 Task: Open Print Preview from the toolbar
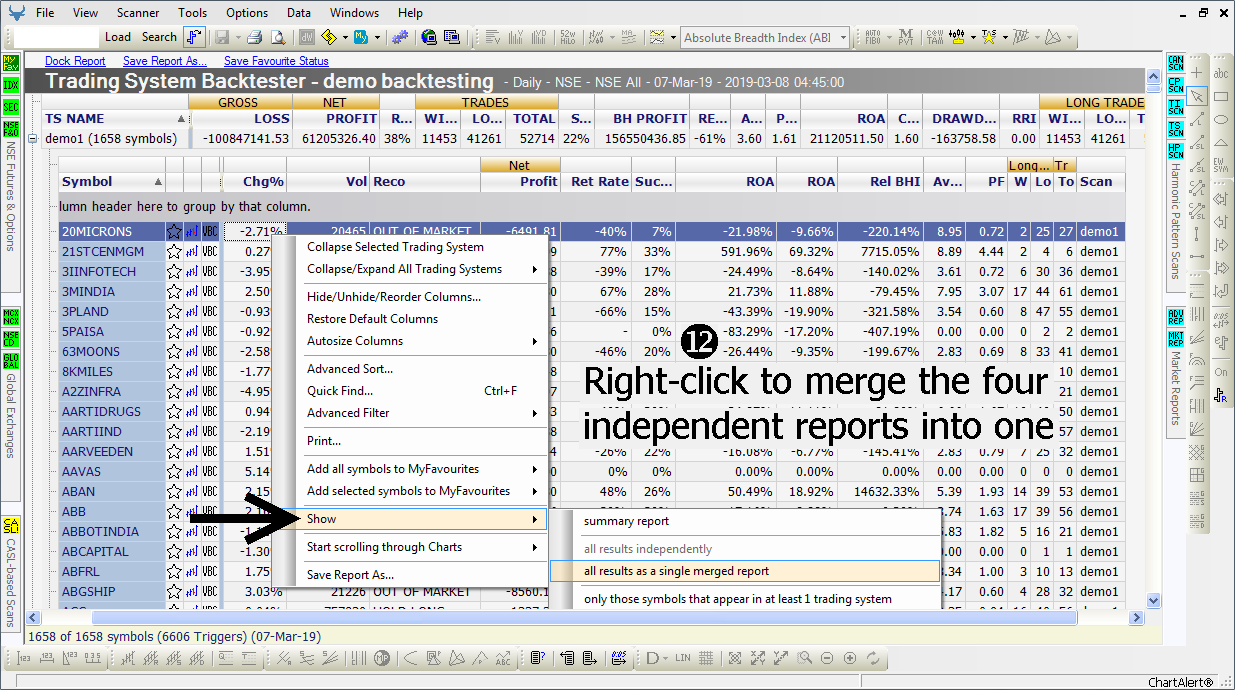point(277,37)
